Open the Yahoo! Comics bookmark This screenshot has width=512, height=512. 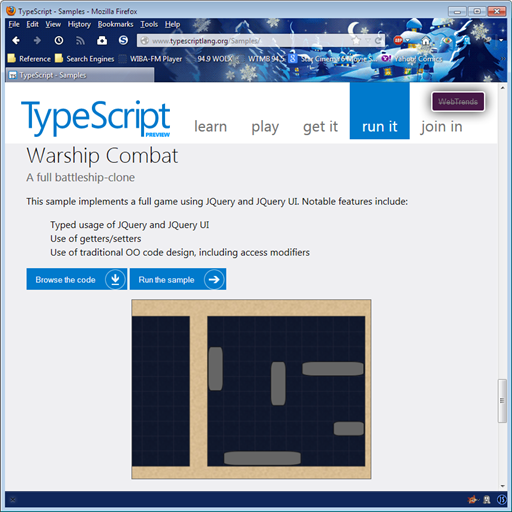(x=412, y=59)
